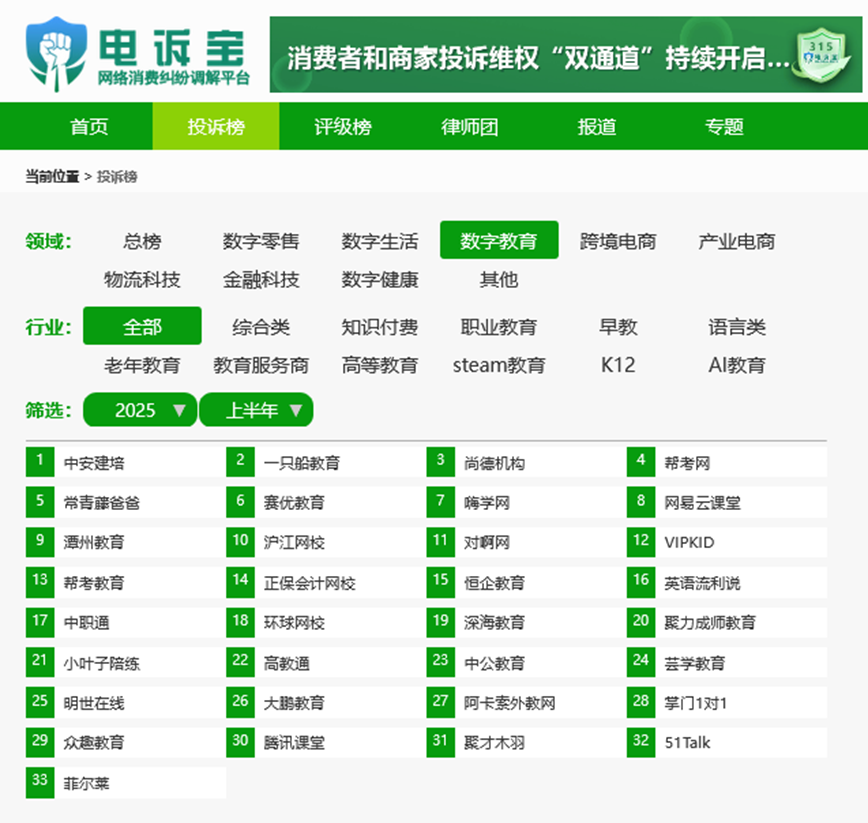This screenshot has height=823, width=868.
Task: Open rank 1 中安建培
Action: tap(126, 462)
